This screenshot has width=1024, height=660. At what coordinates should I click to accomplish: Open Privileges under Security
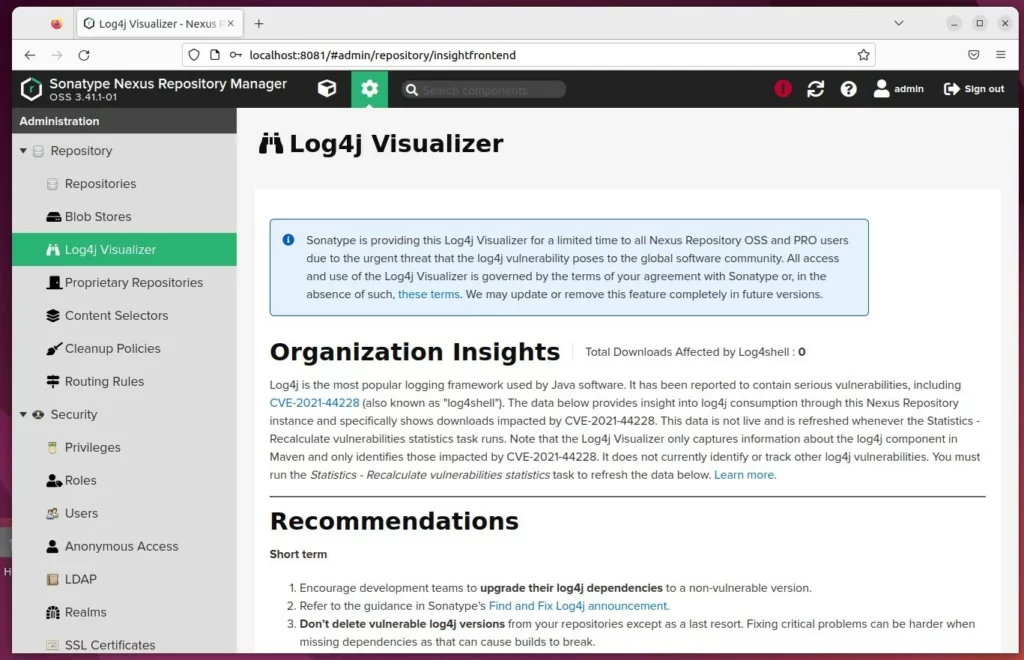coord(92,447)
